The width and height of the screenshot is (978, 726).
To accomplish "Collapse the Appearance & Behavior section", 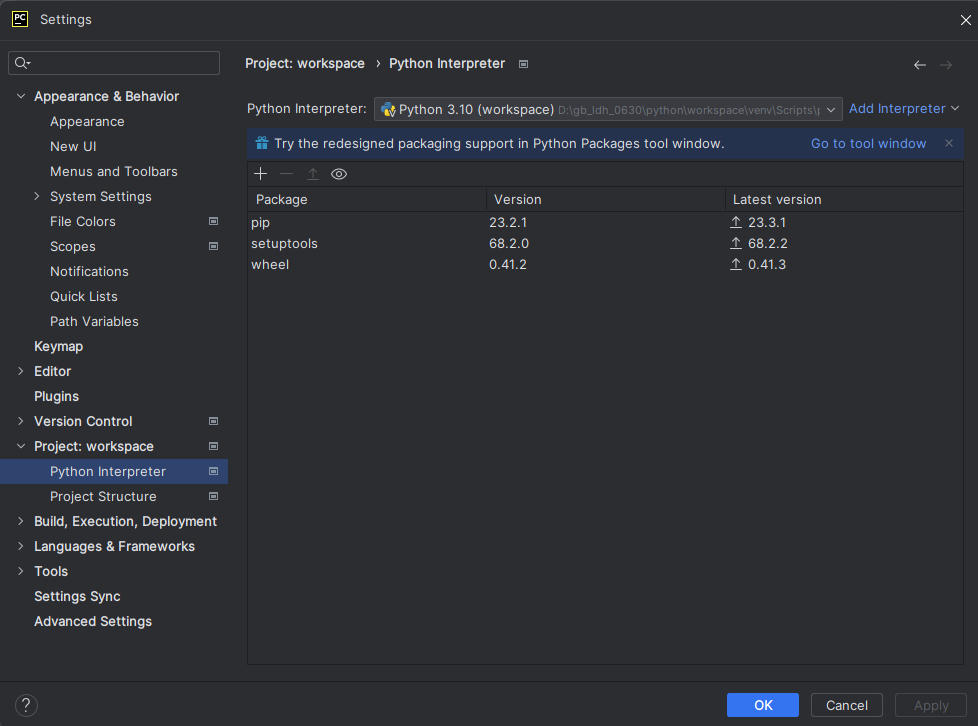I will click(x=21, y=96).
